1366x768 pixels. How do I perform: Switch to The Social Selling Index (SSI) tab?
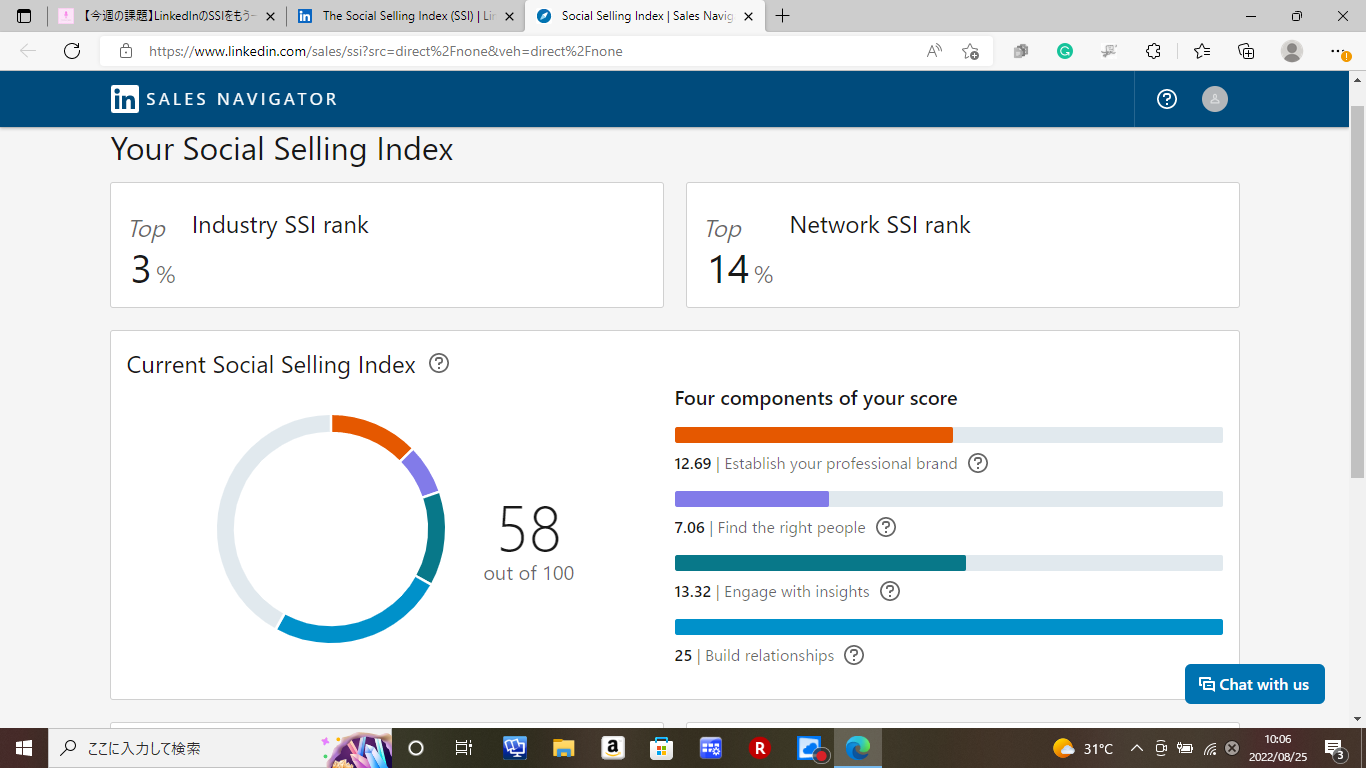point(405,16)
